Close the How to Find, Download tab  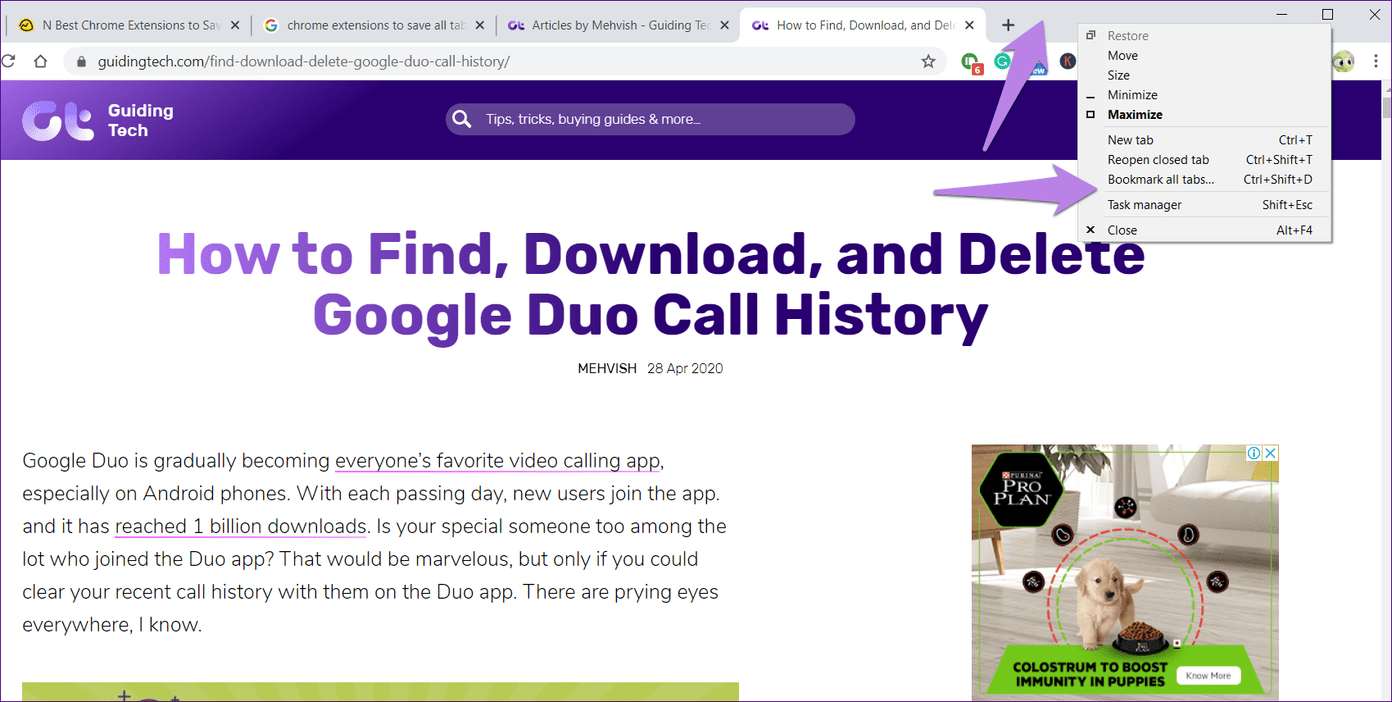(x=969, y=25)
